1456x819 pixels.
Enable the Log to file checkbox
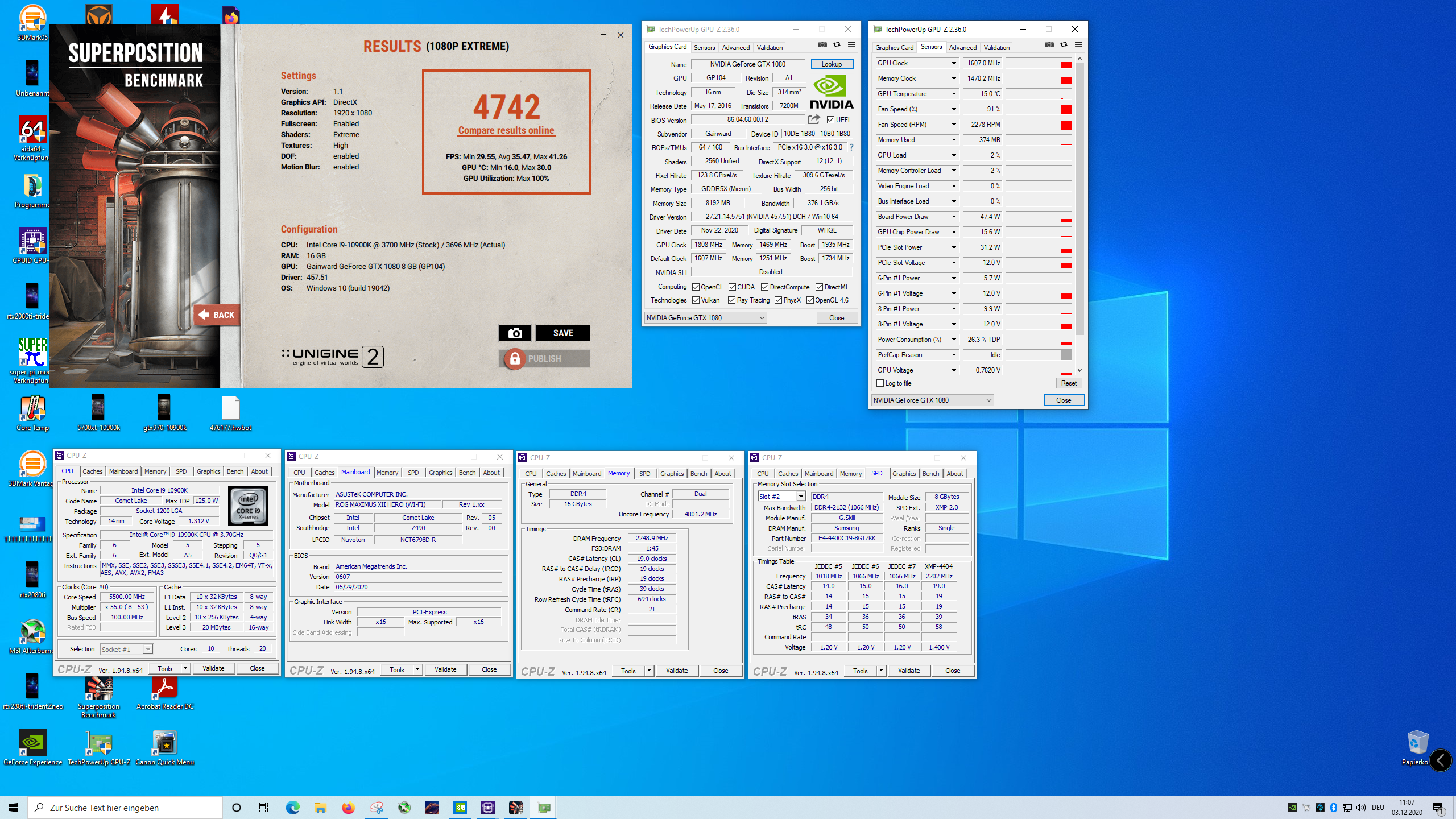click(x=880, y=383)
